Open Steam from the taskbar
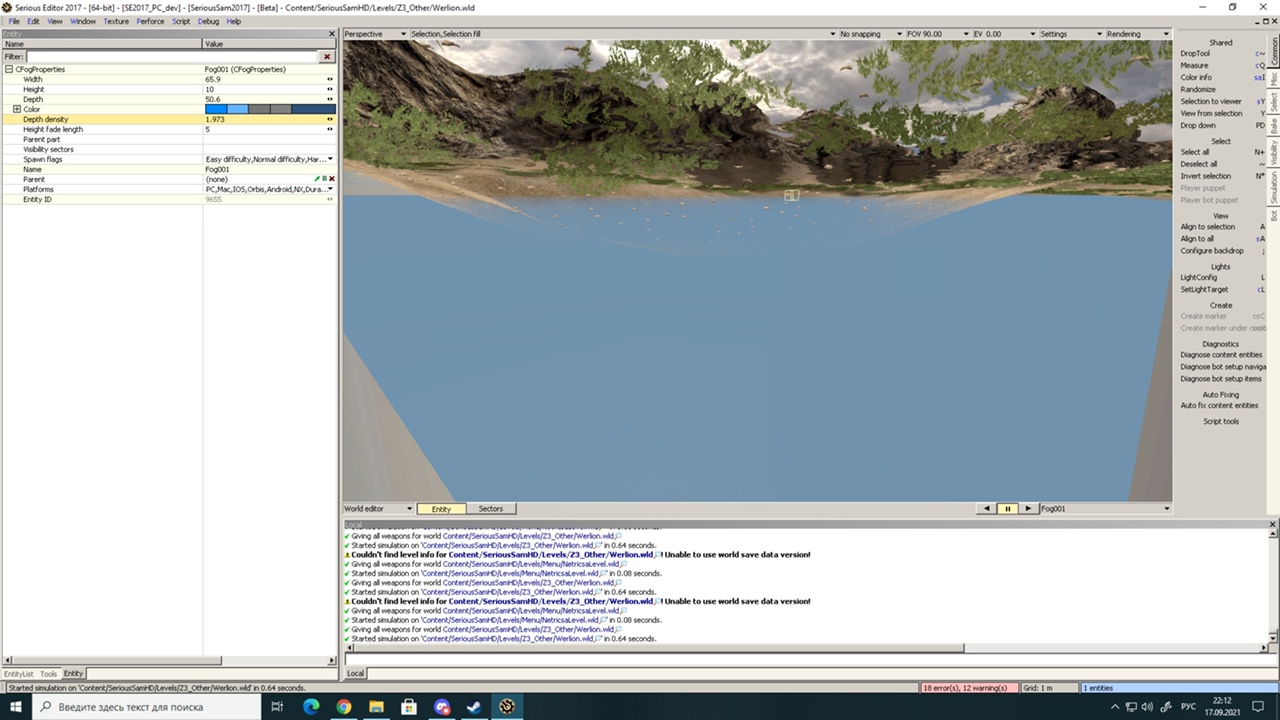Screen dimensions: 1280x720 [474, 707]
